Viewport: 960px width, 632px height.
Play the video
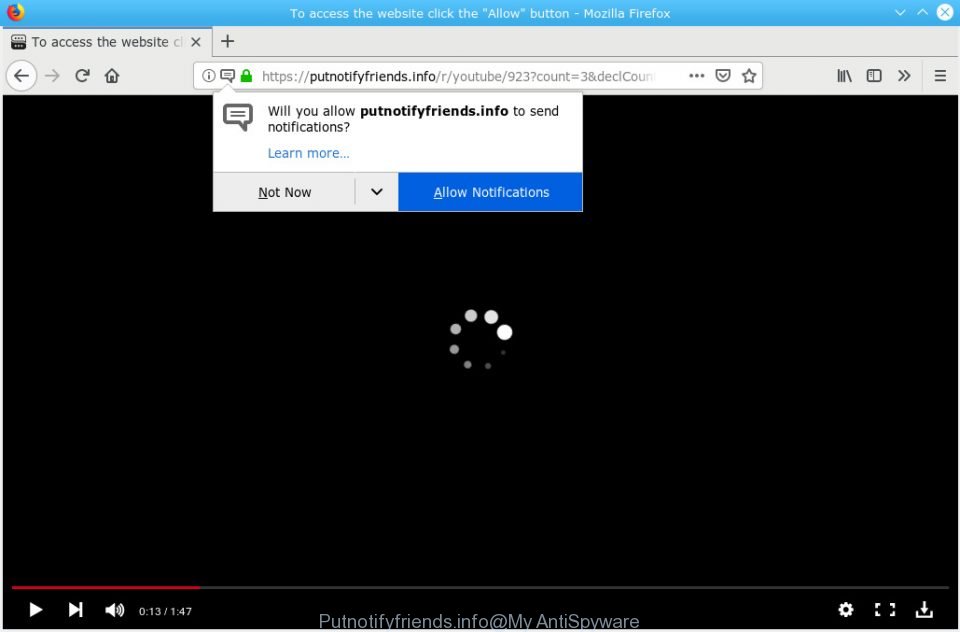click(x=36, y=610)
